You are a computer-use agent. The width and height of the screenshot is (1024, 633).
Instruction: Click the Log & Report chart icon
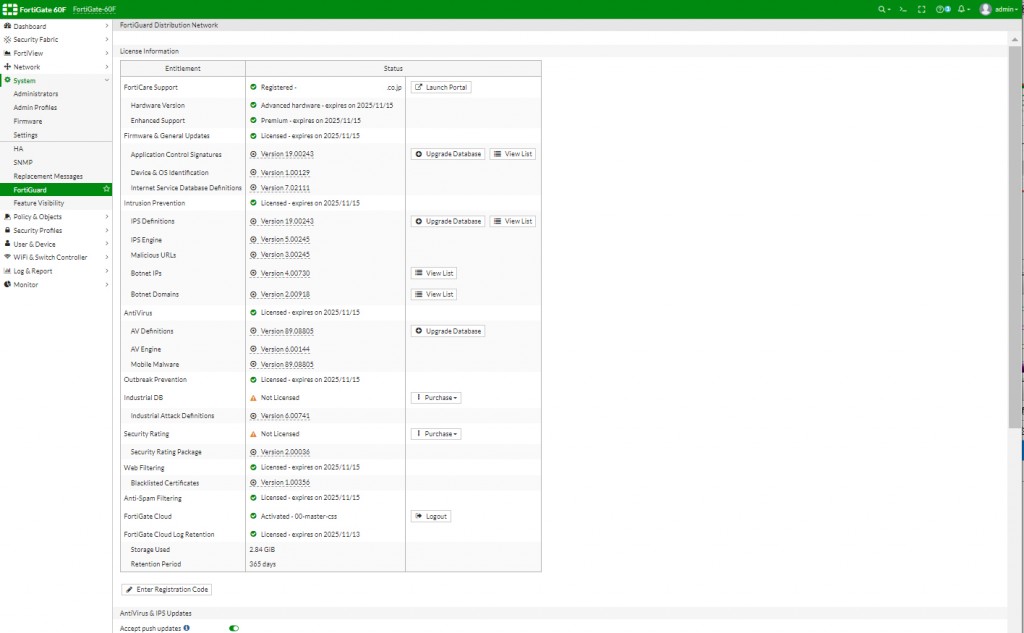point(7,271)
